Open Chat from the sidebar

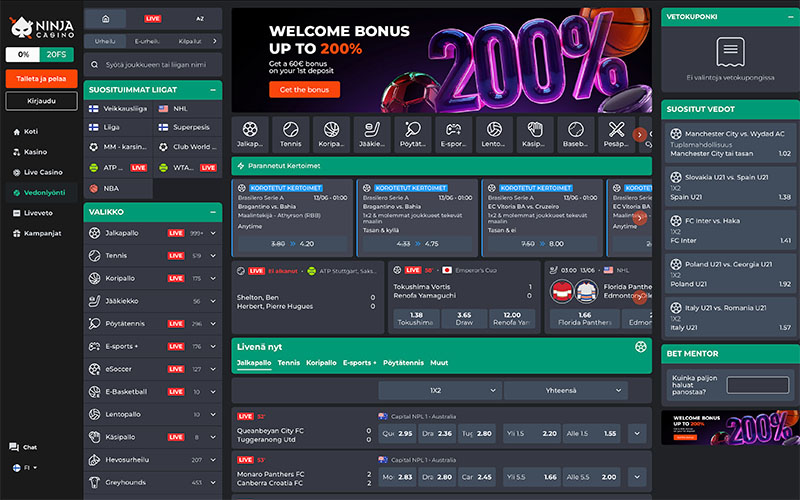click(23, 447)
